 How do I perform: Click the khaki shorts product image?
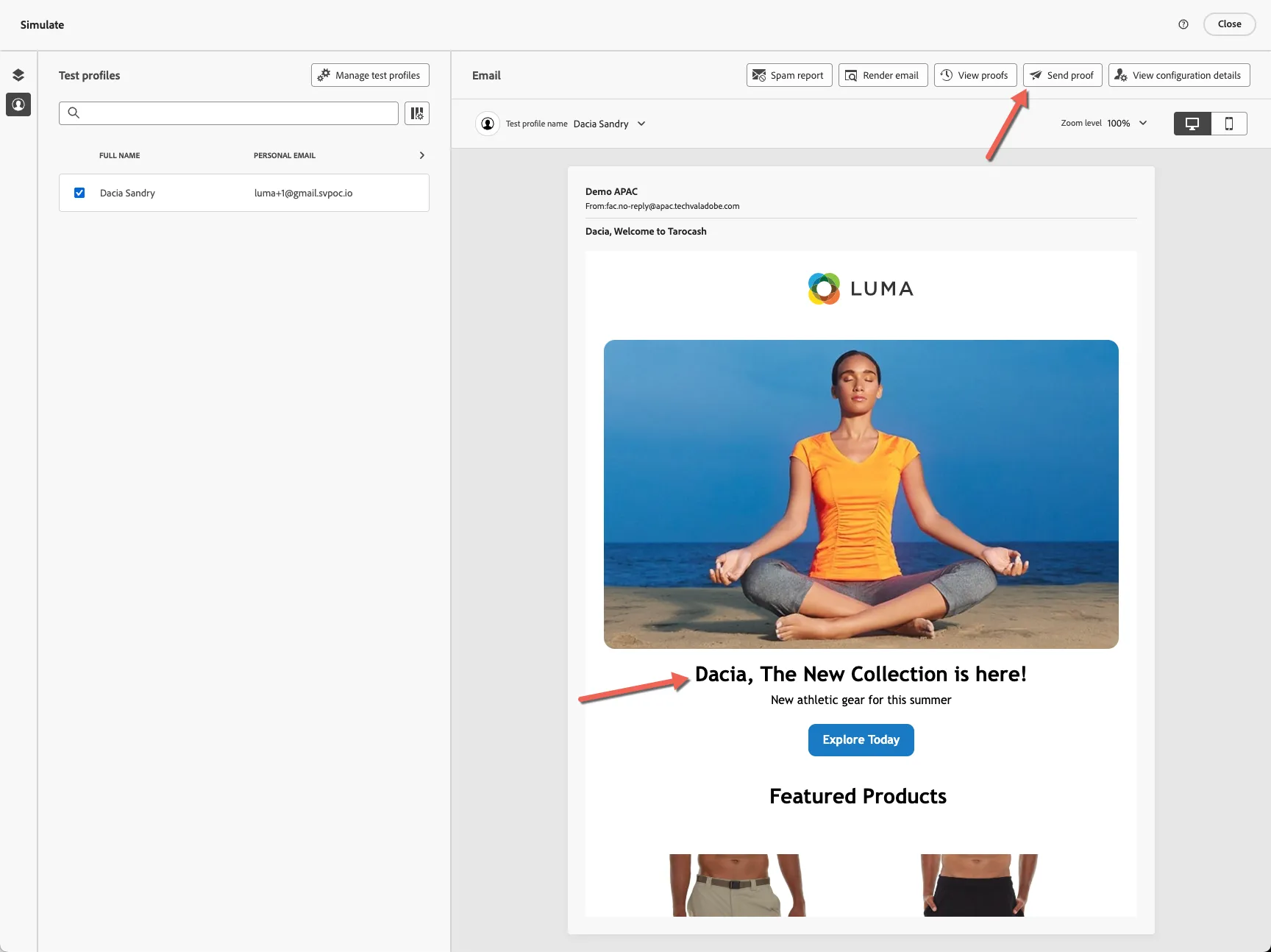point(738,885)
